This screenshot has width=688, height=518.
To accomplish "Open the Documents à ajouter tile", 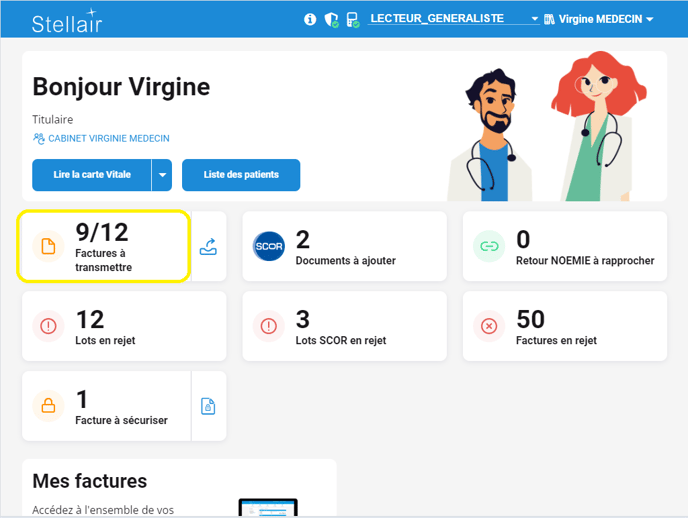I will pyautogui.click(x=344, y=246).
